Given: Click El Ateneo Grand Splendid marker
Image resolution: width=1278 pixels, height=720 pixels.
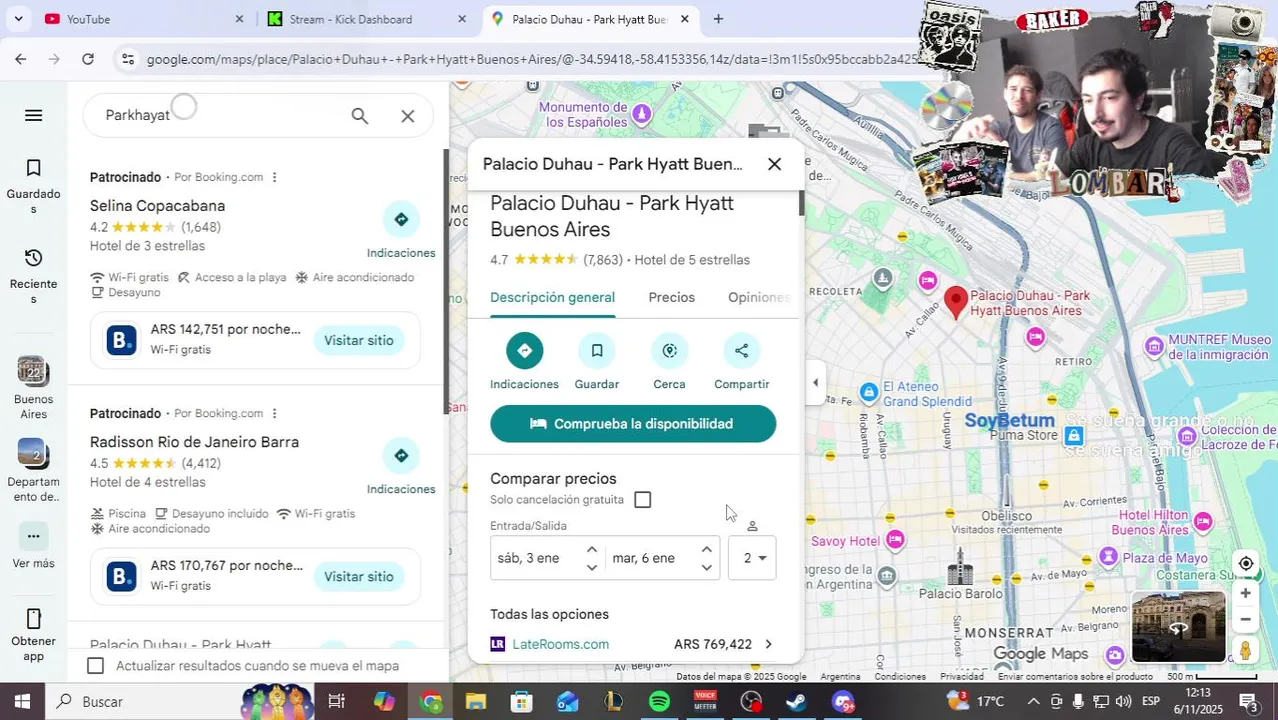Looking at the screenshot, I should [x=869, y=391].
